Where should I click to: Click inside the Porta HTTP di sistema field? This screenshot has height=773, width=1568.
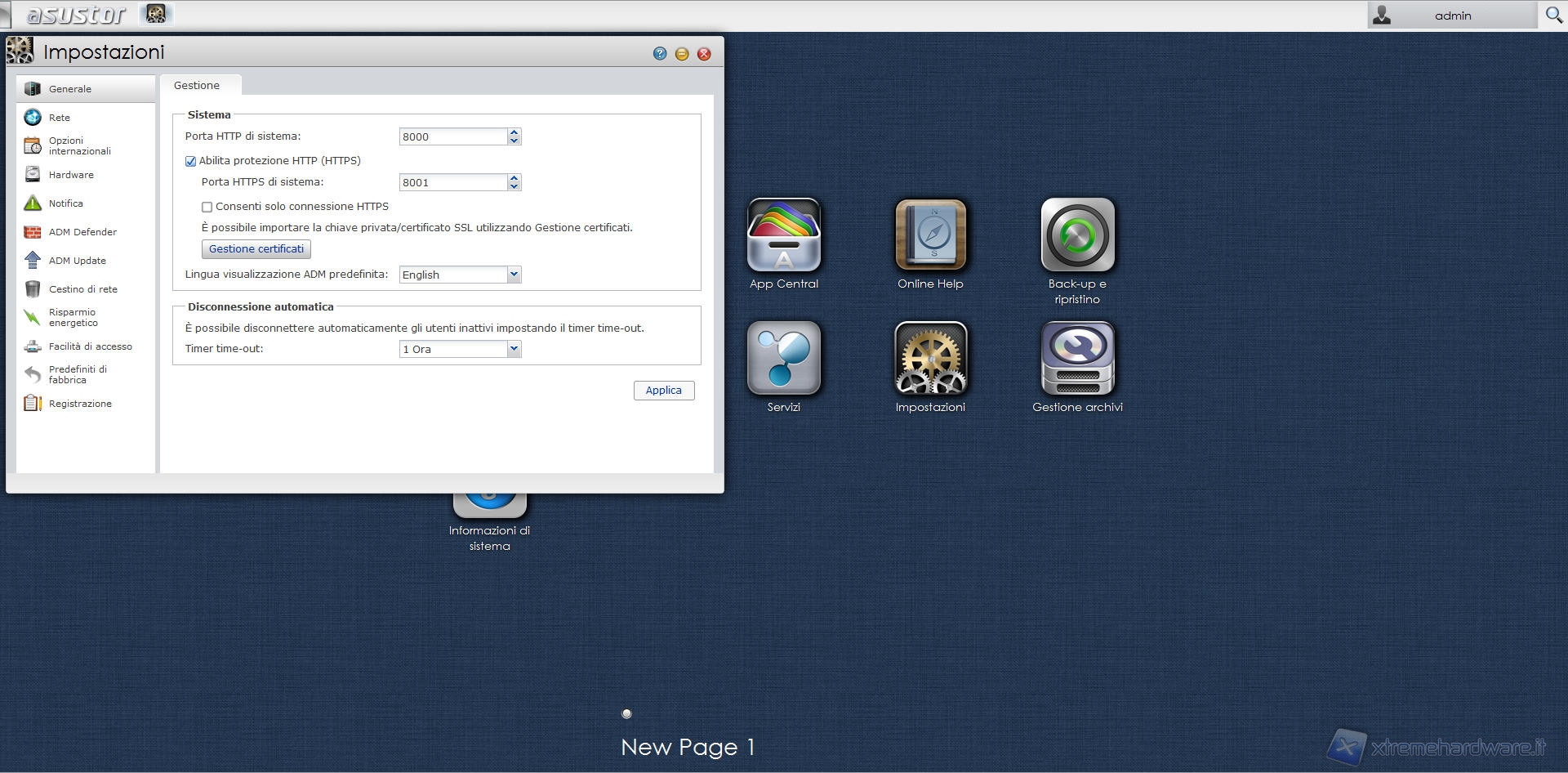(452, 137)
